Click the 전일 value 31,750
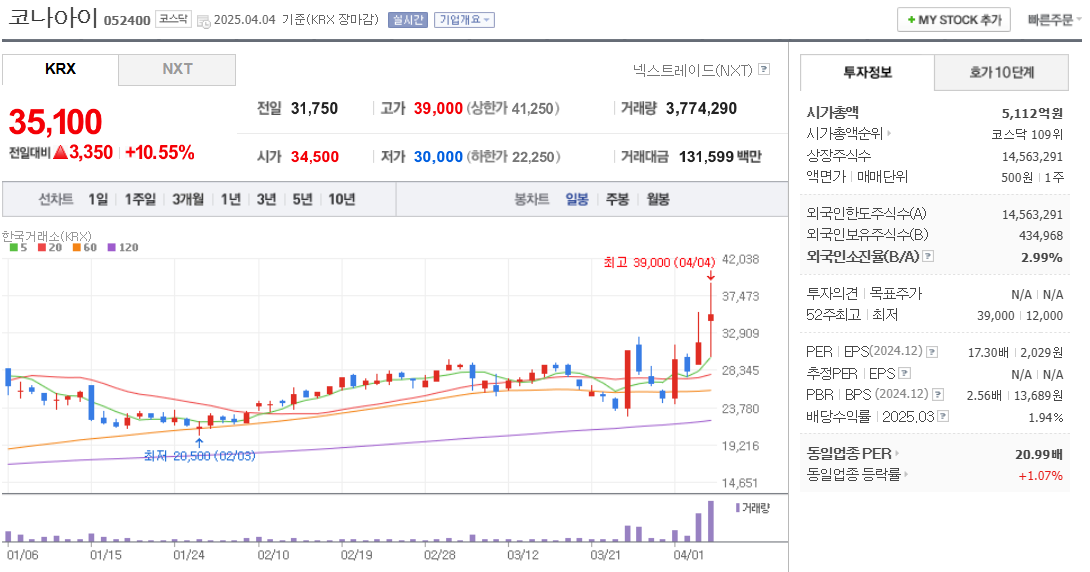Image resolution: width=1090 pixels, height=572 pixels. (x=314, y=108)
